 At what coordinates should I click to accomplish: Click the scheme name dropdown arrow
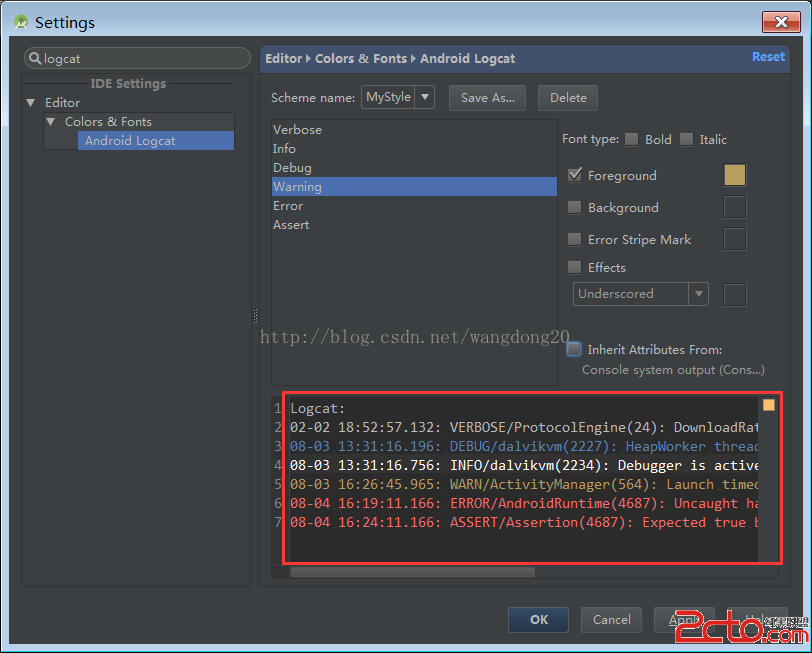[425, 97]
